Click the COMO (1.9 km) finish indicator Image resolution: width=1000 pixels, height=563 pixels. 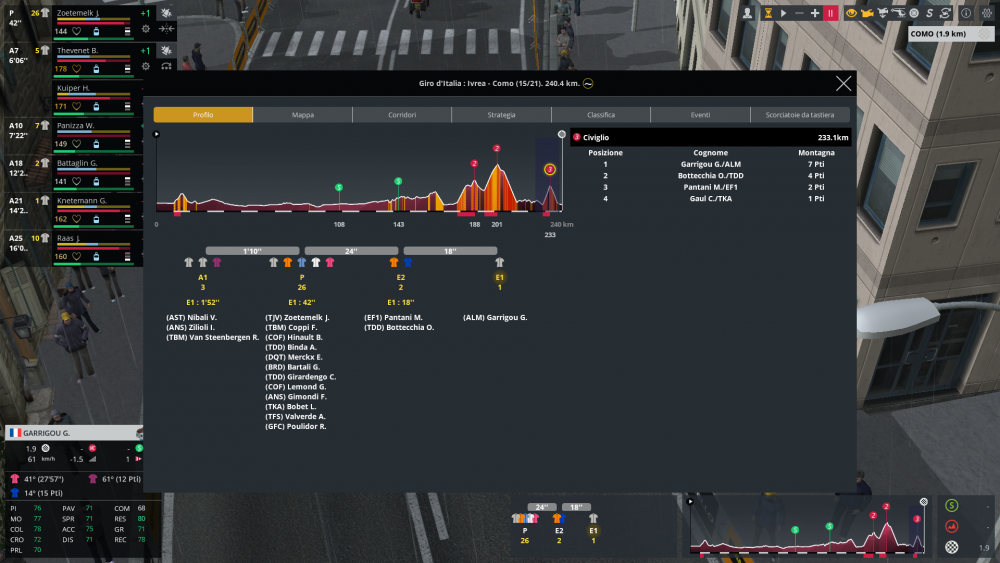tap(950, 34)
